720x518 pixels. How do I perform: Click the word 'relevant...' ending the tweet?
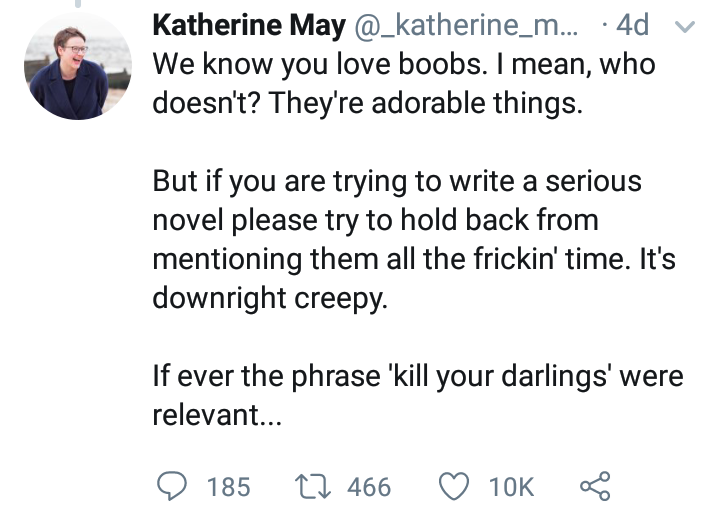click(217, 416)
